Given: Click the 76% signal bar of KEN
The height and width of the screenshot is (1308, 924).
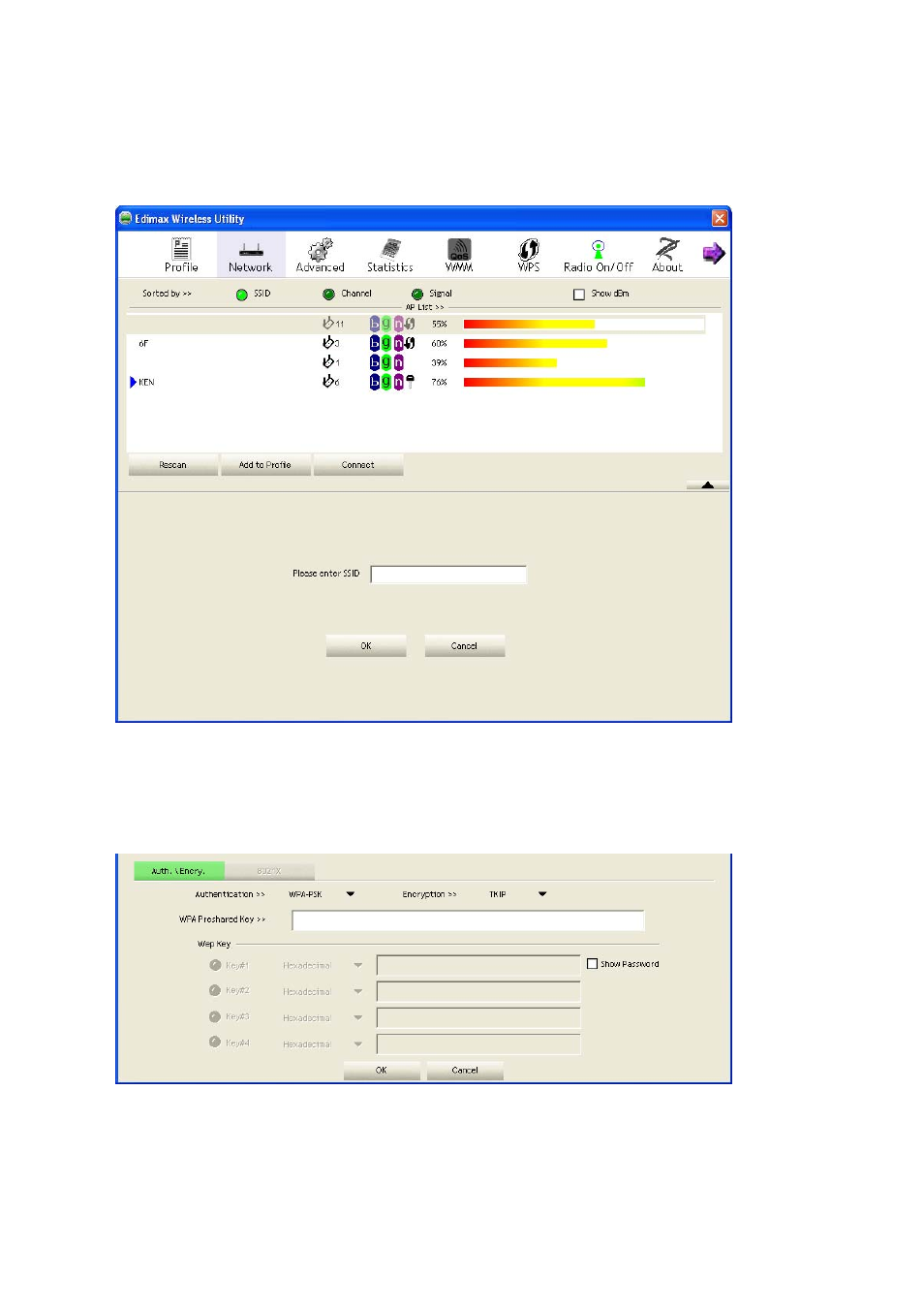Looking at the screenshot, I should [554, 382].
